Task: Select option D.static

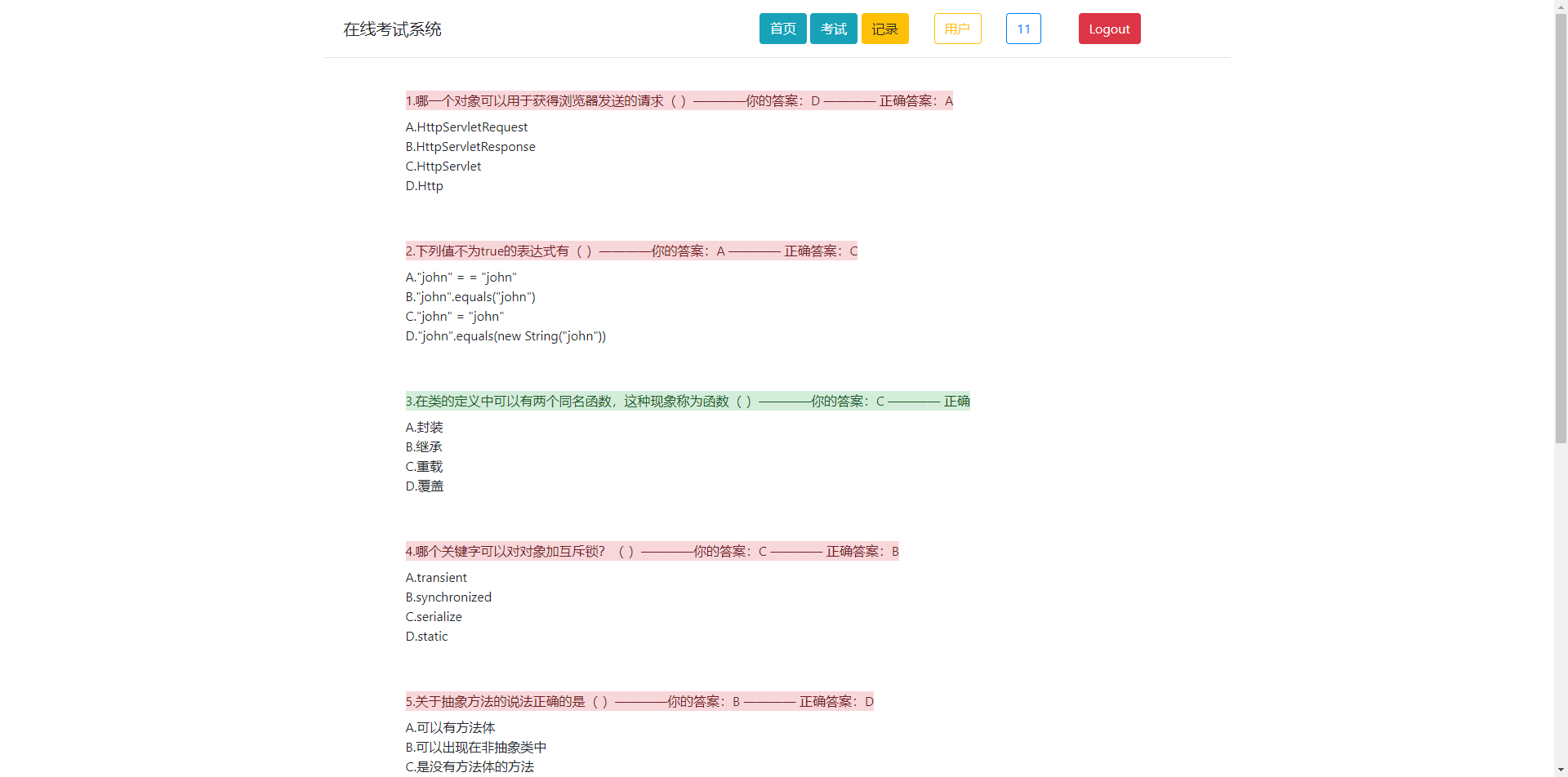Action: [426, 637]
